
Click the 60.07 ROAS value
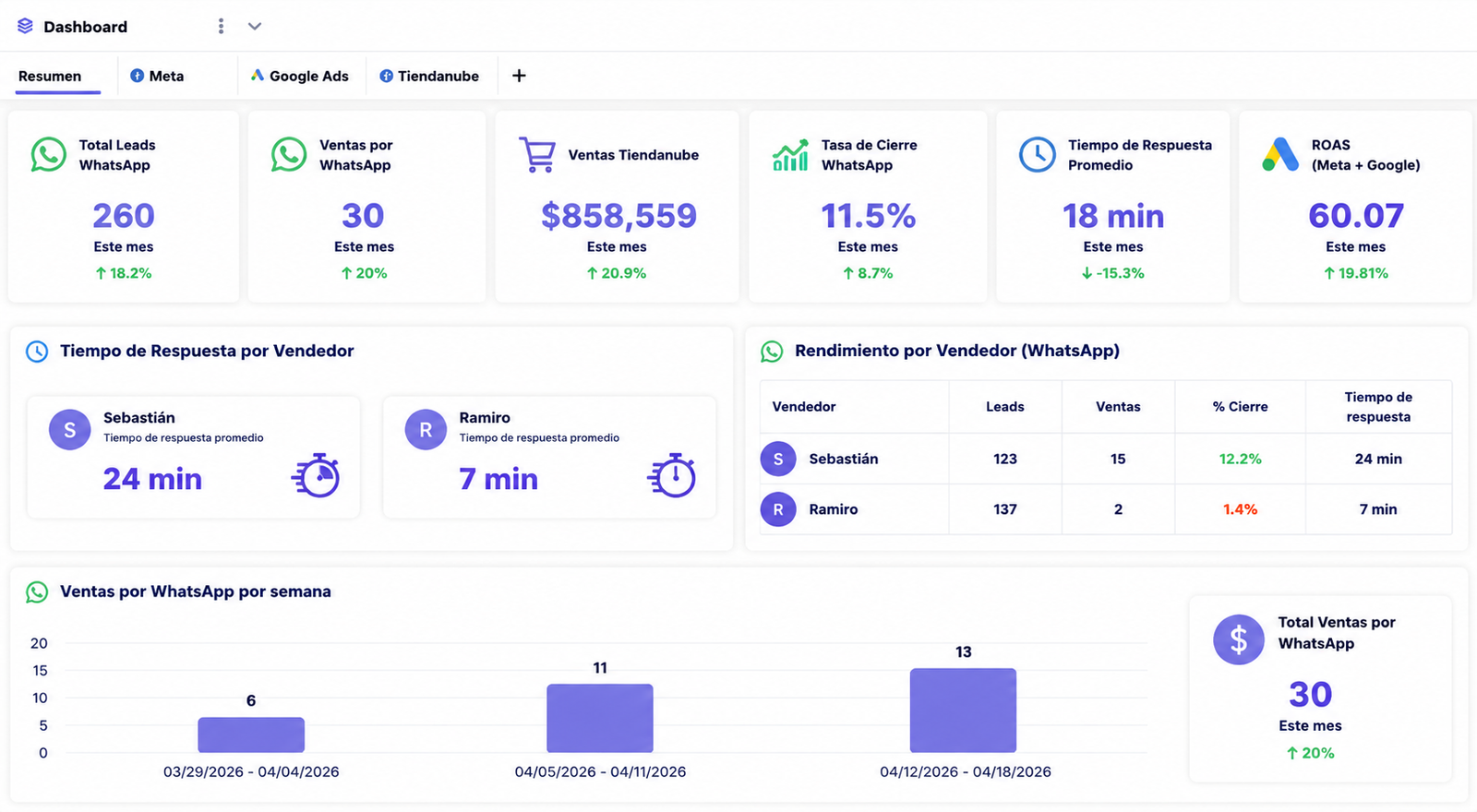point(1356,216)
